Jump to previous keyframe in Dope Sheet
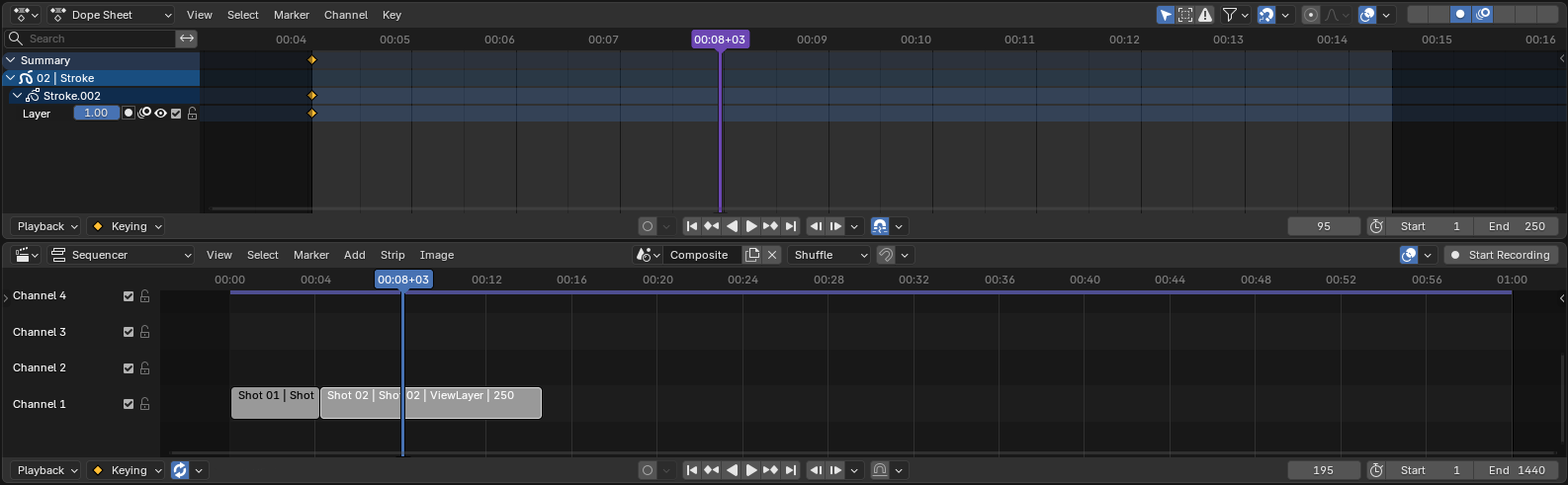The width and height of the screenshot is (1568, 485). pyautogui.click(x=712, y=226)
